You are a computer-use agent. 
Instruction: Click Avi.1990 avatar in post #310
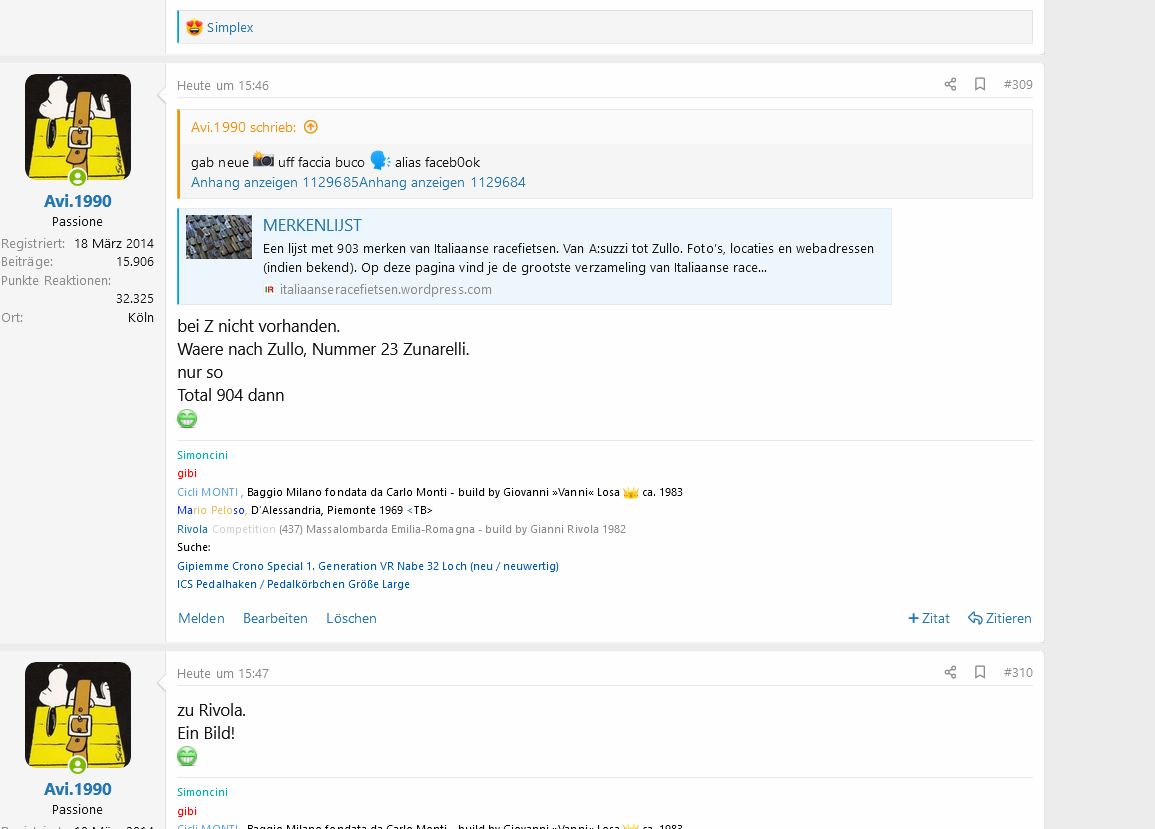click(78, 715)
